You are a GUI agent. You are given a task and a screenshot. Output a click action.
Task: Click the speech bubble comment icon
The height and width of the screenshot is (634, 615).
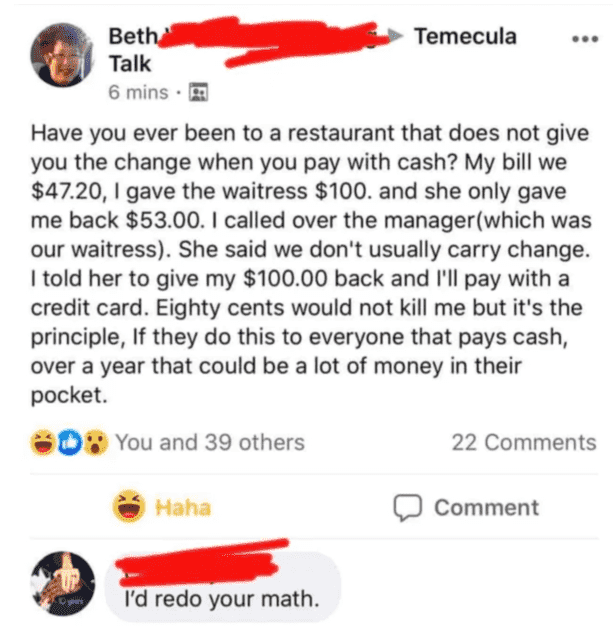click(408, 508)
